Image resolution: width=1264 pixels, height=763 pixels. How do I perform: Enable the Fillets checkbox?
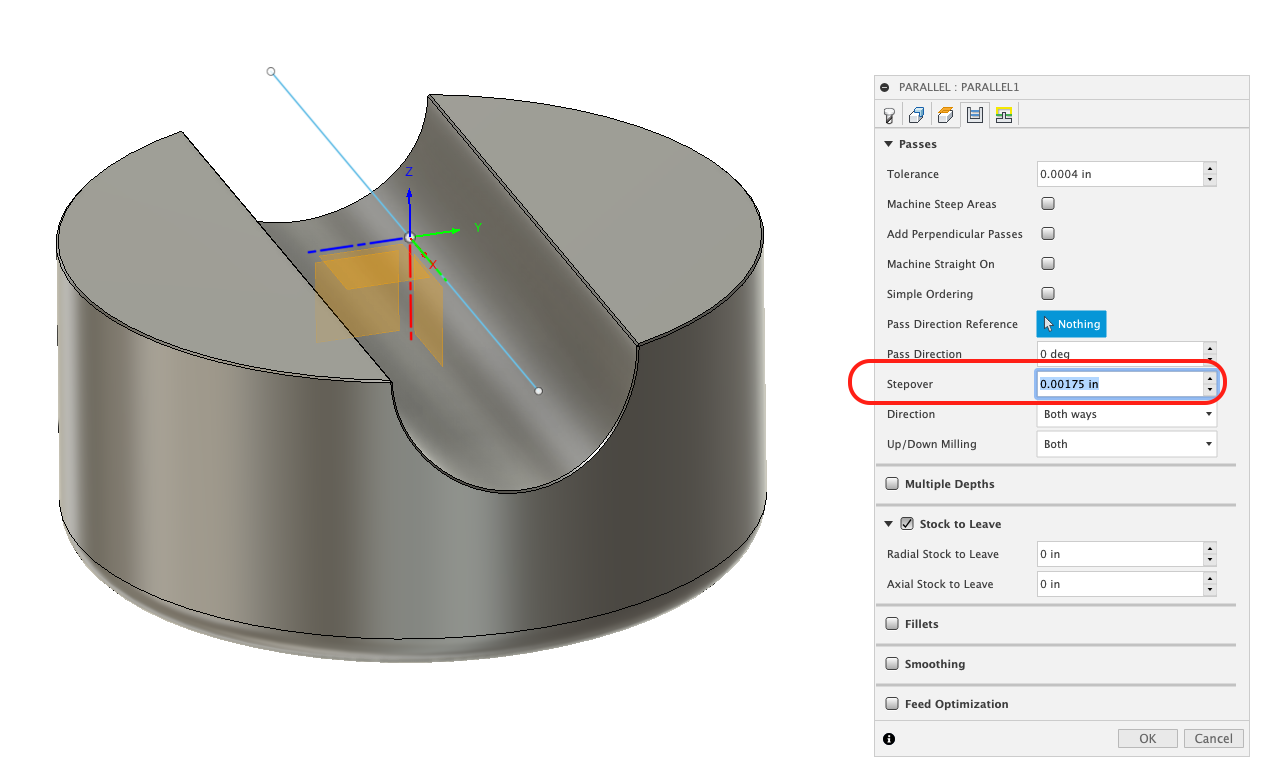892,624
